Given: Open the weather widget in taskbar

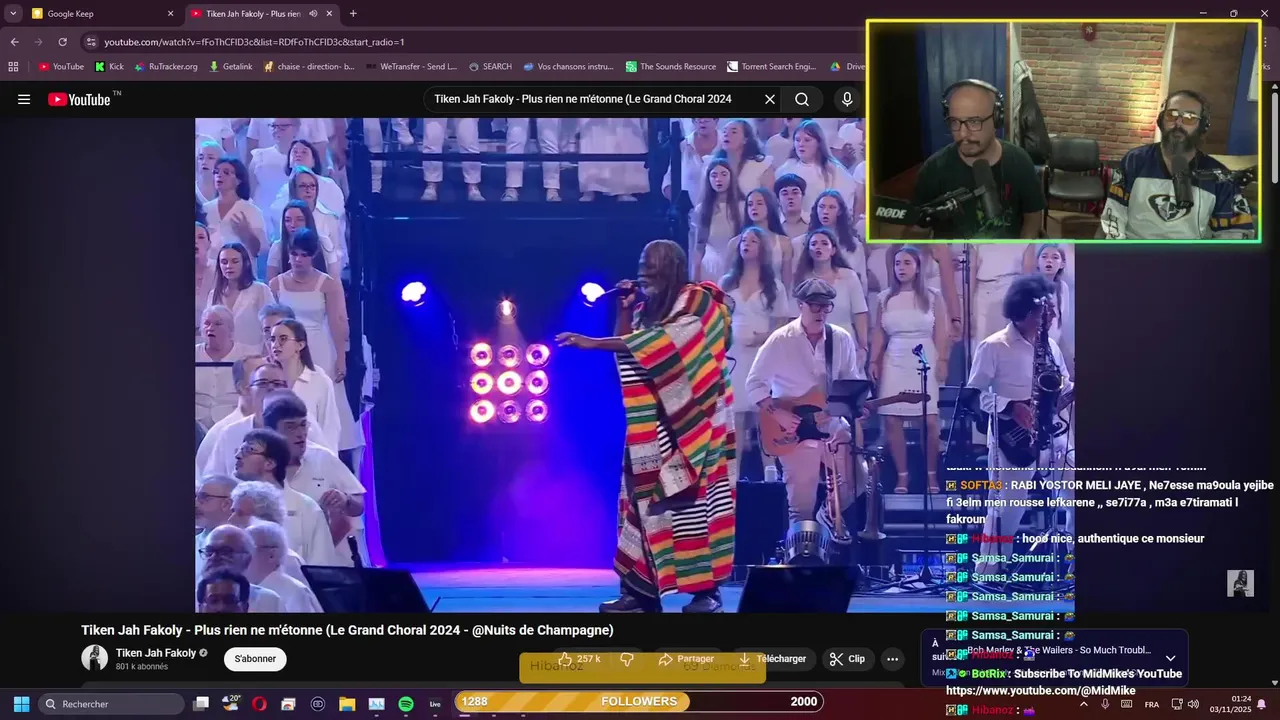Looking at the screenshot, I should [x=230, y=704].
